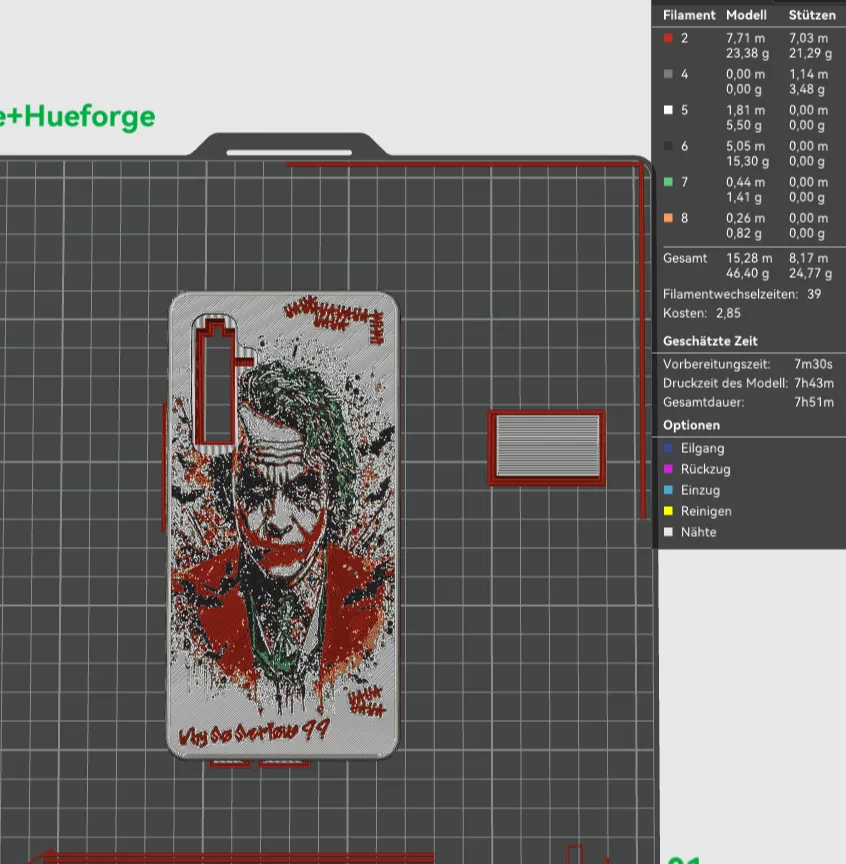Select the prime tower block on plate
846x864 pixels.
click(x=547, y=448)
